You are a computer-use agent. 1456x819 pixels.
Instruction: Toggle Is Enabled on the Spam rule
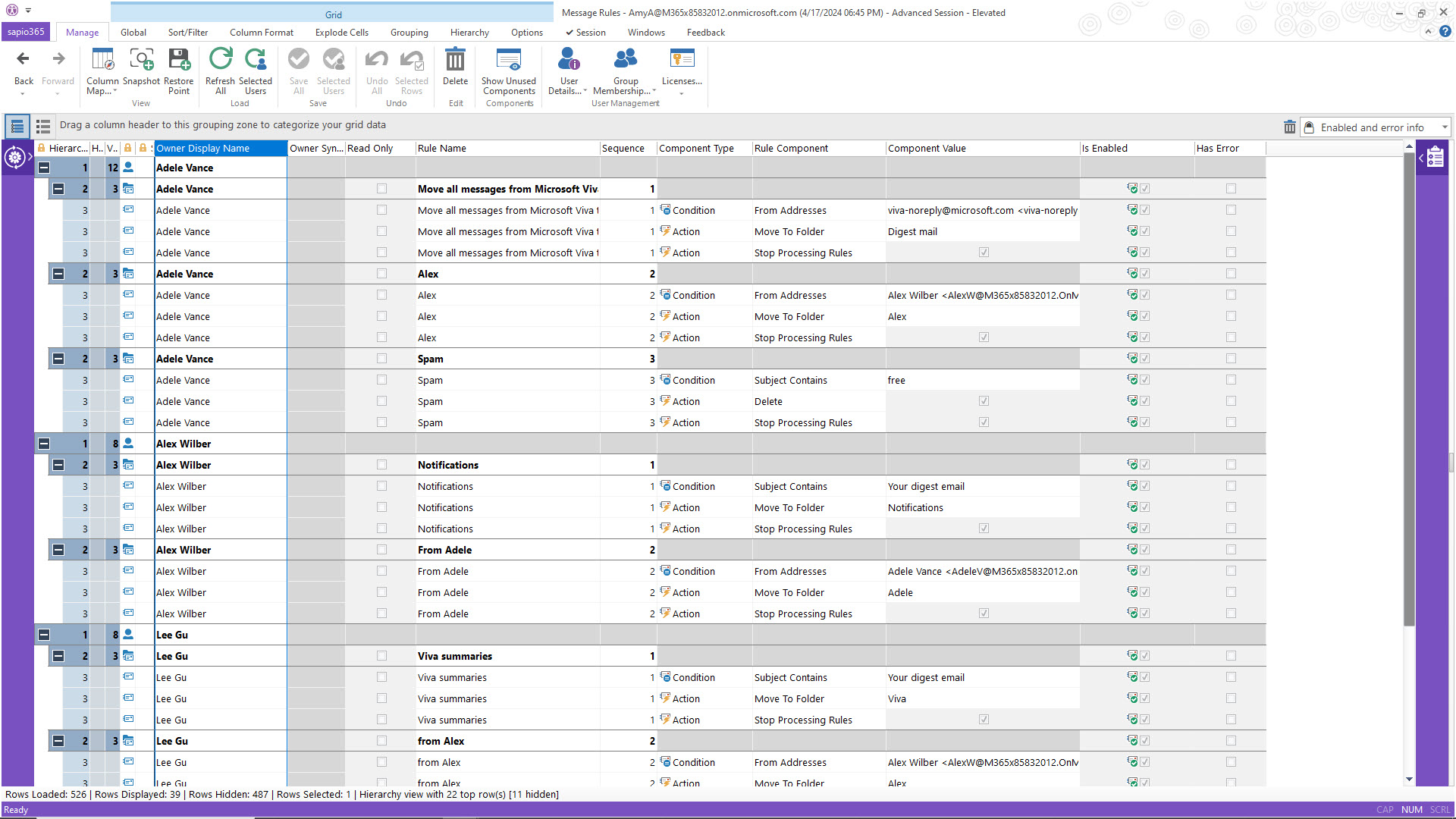pos(1144,359)
